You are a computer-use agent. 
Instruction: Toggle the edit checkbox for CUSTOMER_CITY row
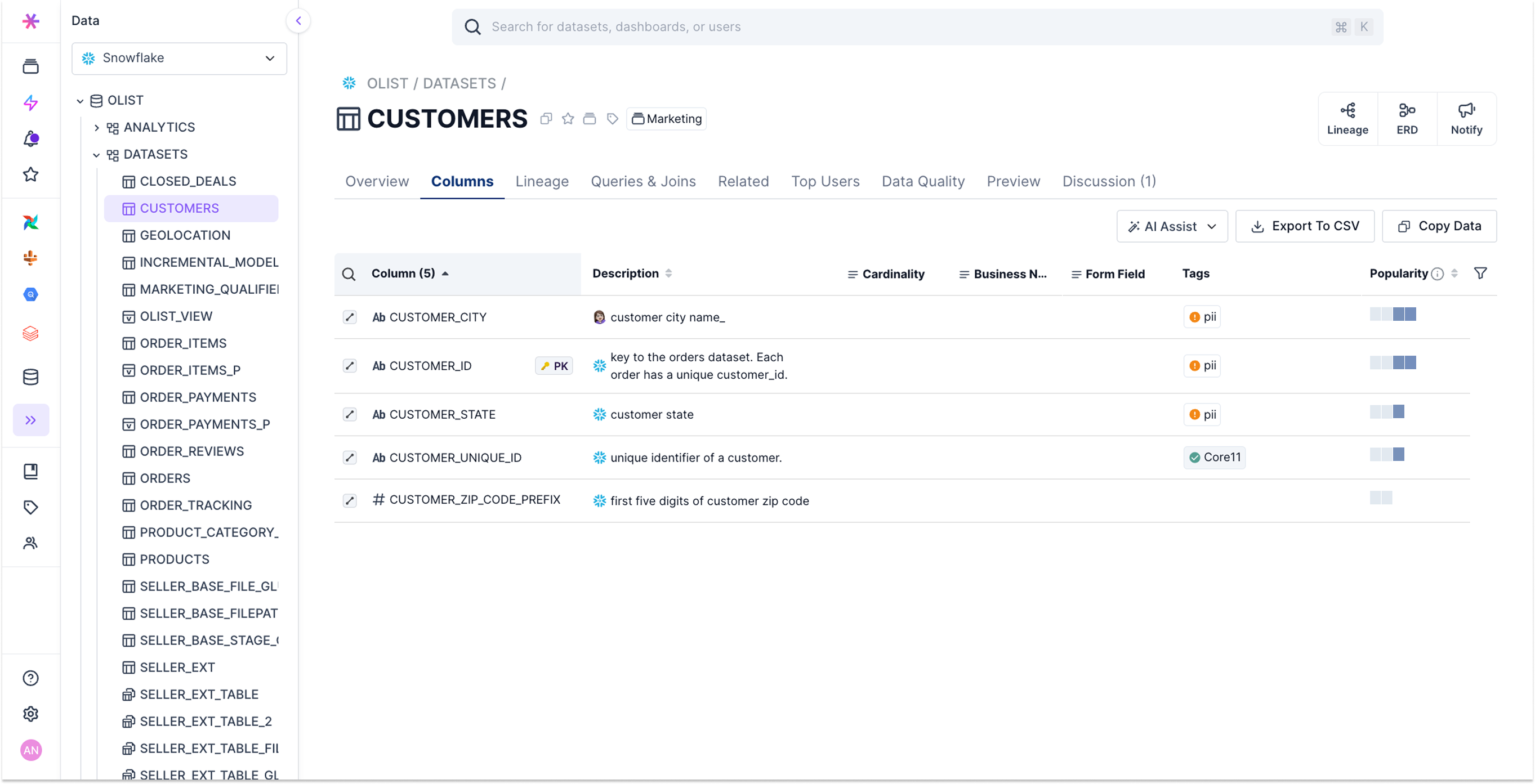pyautogui.click(x=350, y=317)
